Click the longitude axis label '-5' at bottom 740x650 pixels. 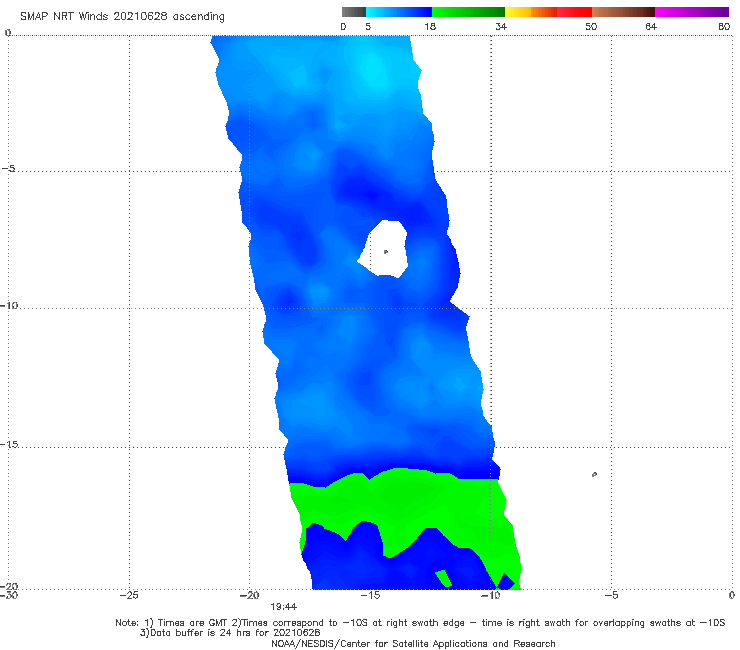[x=611, y=595]
